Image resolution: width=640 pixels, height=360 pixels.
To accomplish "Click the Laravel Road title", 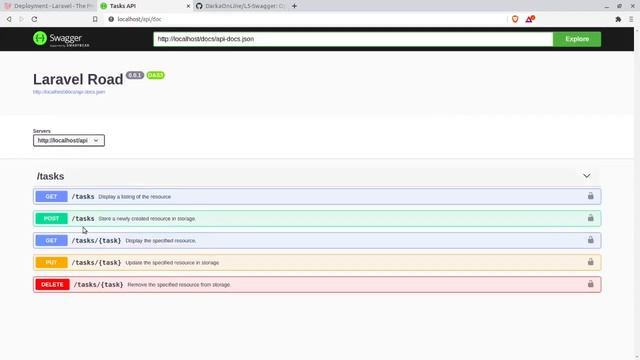I will click(78, 80).
